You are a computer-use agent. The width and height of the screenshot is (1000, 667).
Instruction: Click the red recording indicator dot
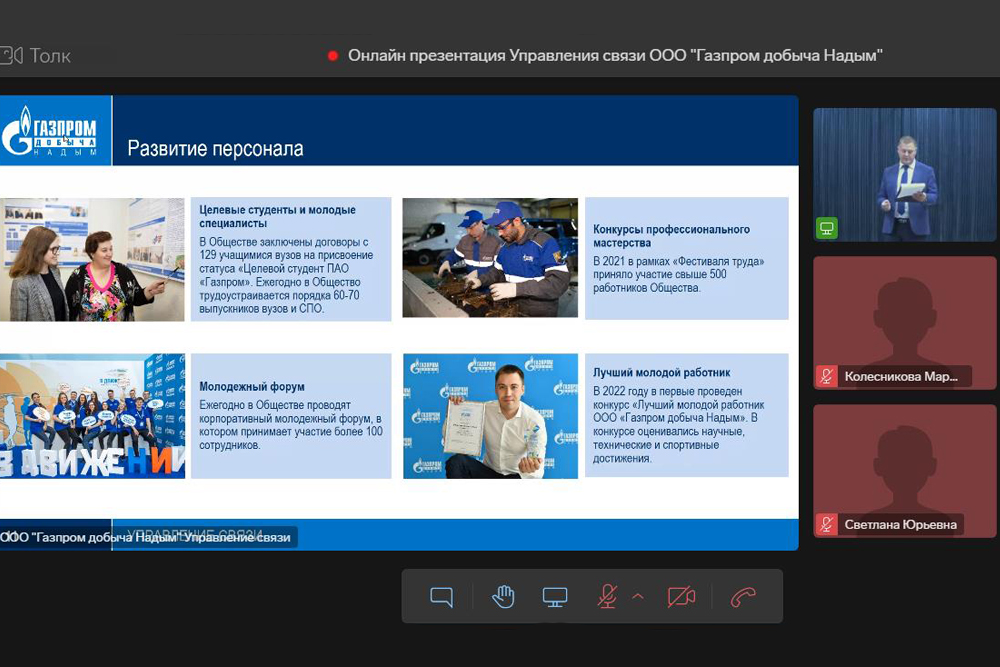click(333, 56)
